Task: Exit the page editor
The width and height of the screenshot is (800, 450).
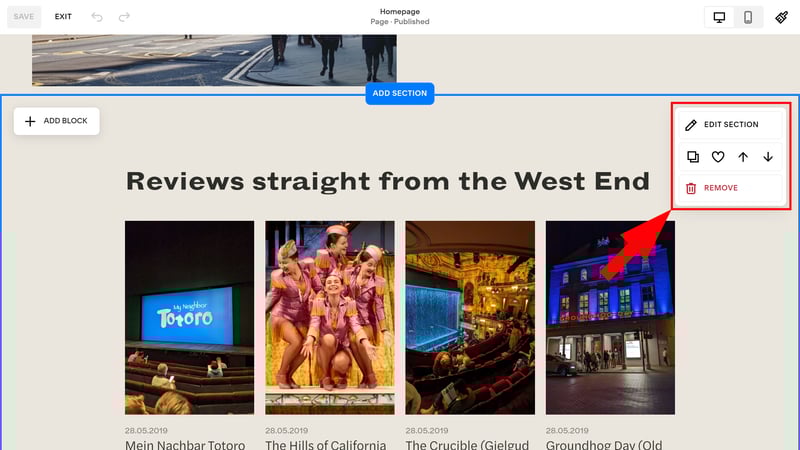Action: [x=63, y=16]
